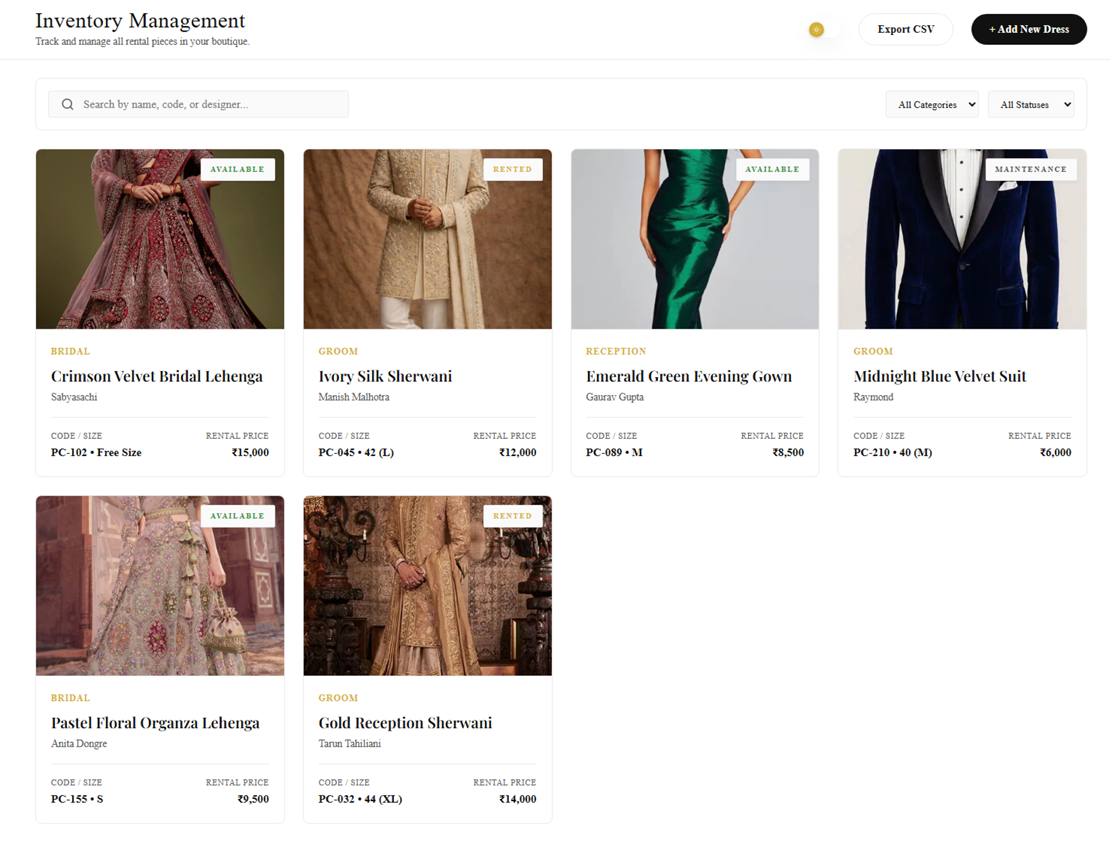Viewport: 1110px width, 842px height.
Task: Click designer name Sabyasachi
Action: coord(74,397)
